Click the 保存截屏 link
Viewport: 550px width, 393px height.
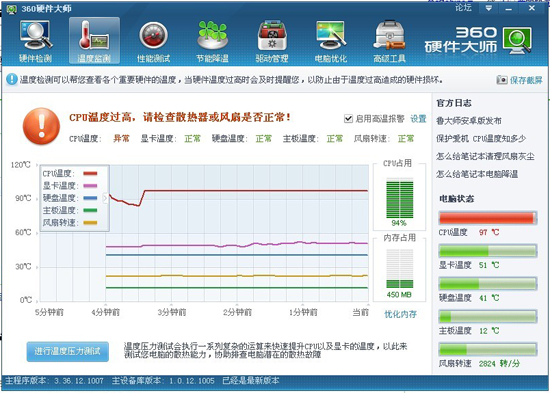[x=526, y=80]
